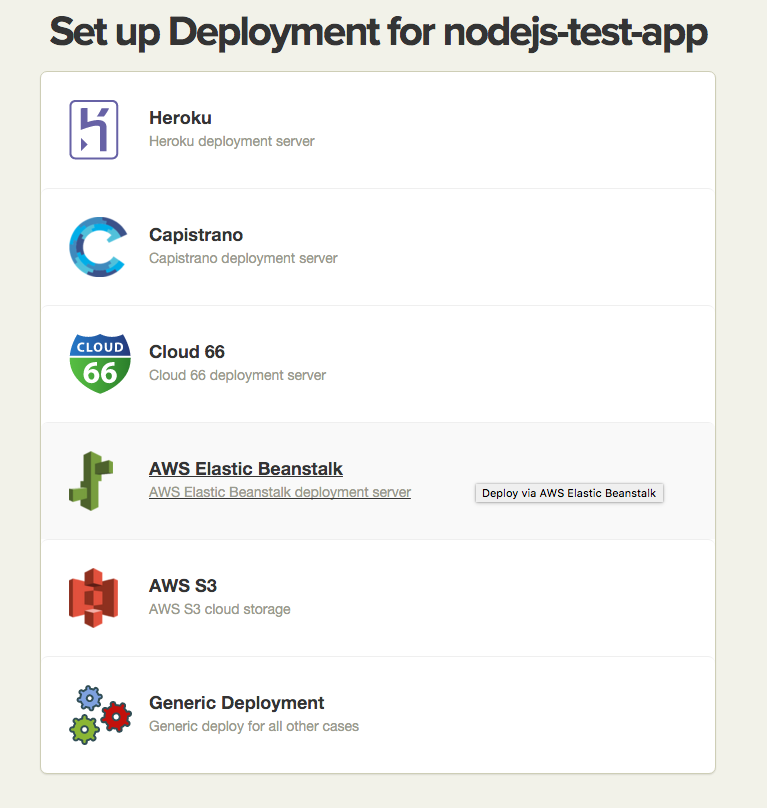Click 'AWS S3 cloud storage' description text
767x808 pixels.
[x=220, y=609]
